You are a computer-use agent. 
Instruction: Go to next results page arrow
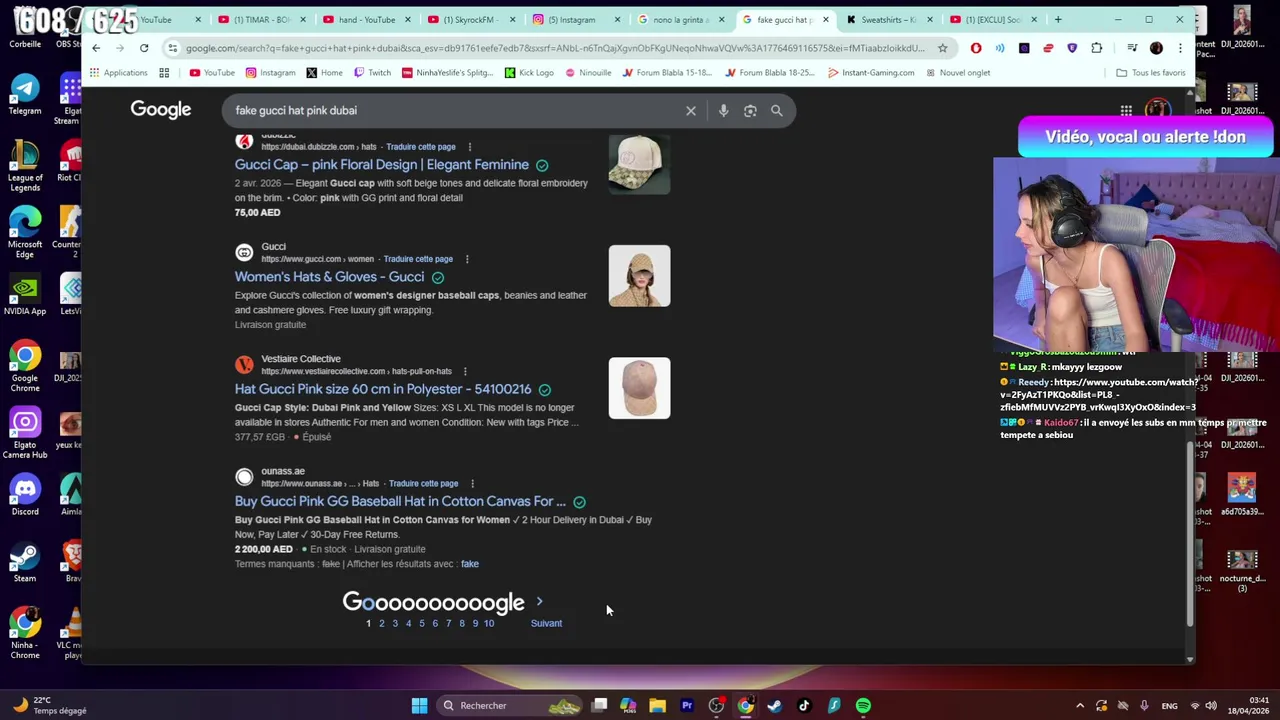pyautogui.click(x=540, y=602)
